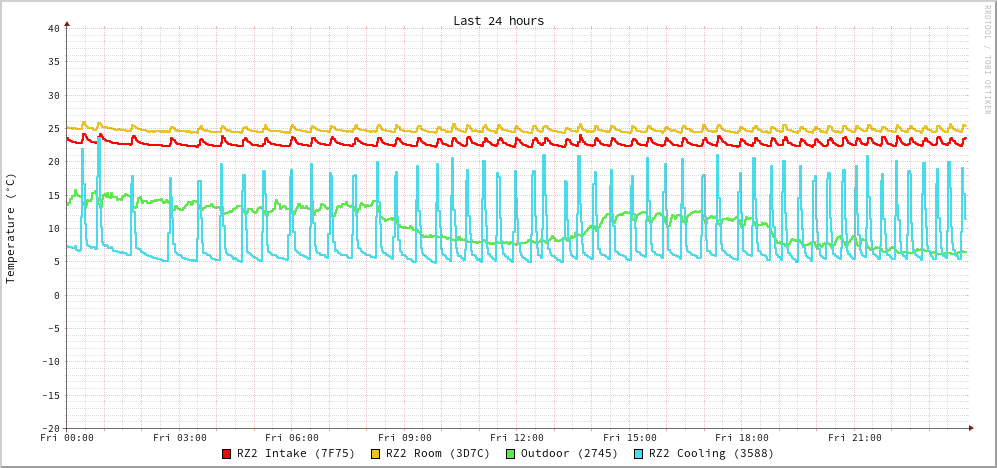
Task: Click the -5 value on the temperature axis
Action: click(53, 328)
